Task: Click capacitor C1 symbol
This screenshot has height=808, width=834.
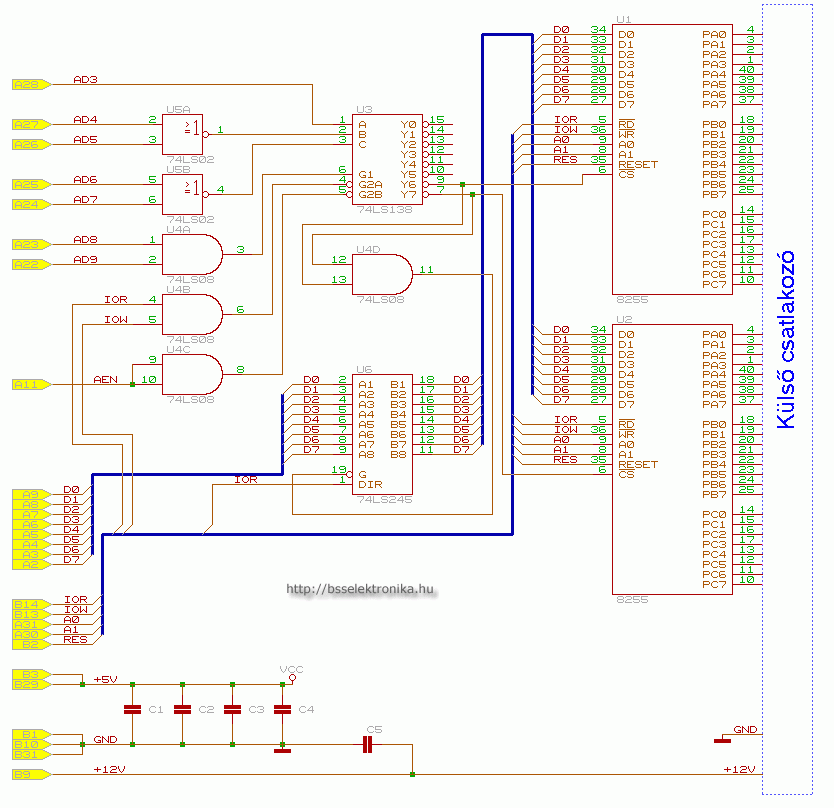Action: 132,710
